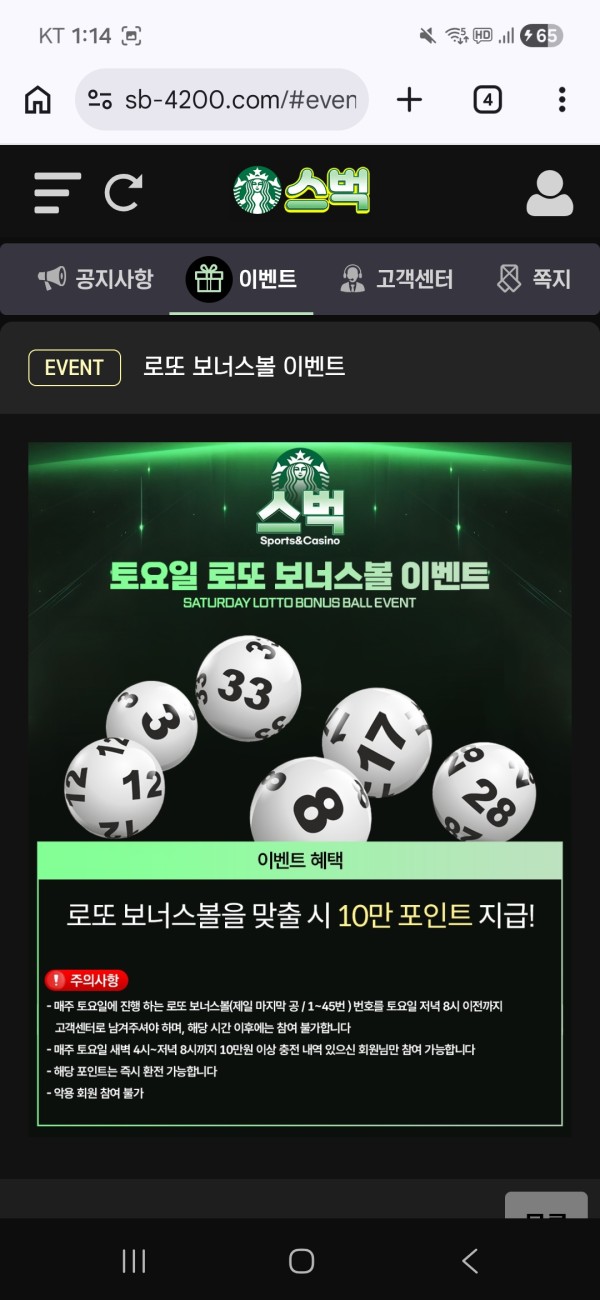Viewport: 600px width, 1300px height.
Task: Tap the site info icon in address bar
Action: [100, 99]
